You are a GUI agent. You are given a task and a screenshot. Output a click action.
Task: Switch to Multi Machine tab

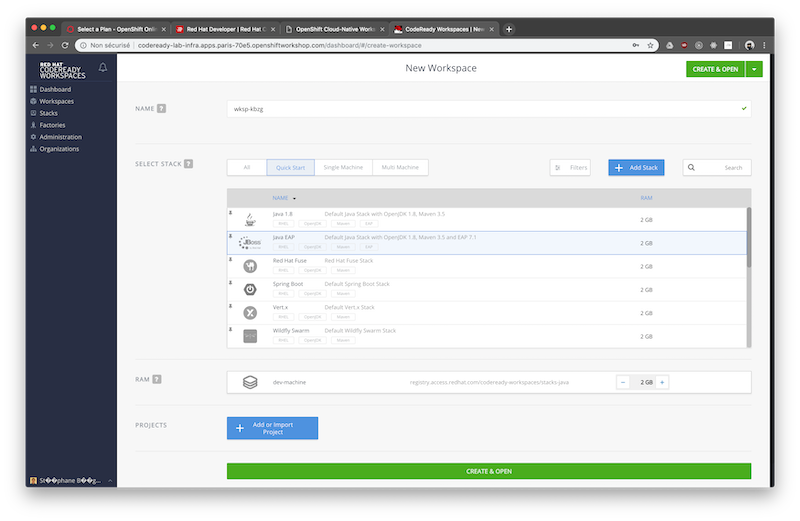[x=400, y=167]
